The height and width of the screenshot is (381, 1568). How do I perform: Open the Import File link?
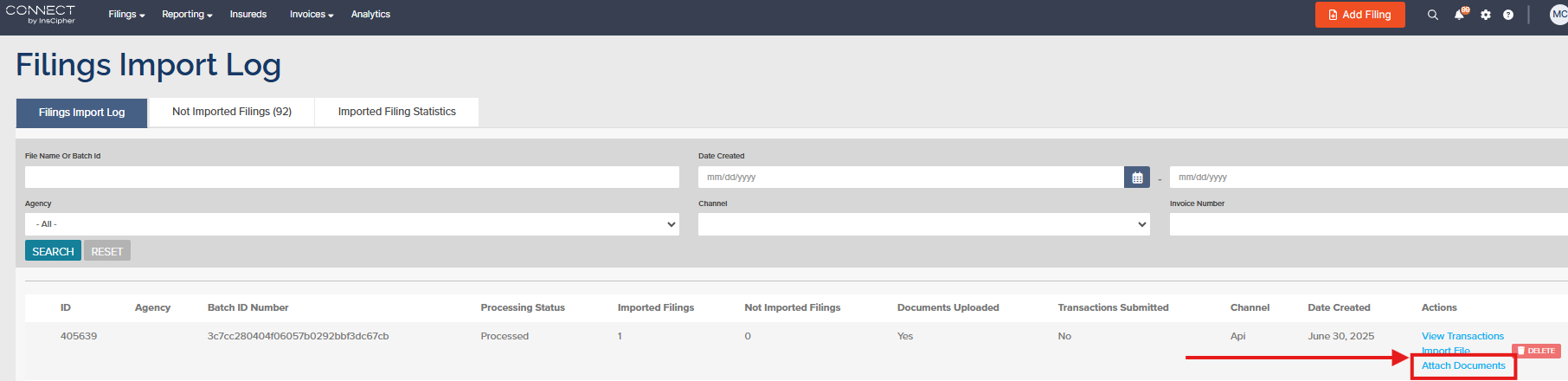(x=1445, y=351)
